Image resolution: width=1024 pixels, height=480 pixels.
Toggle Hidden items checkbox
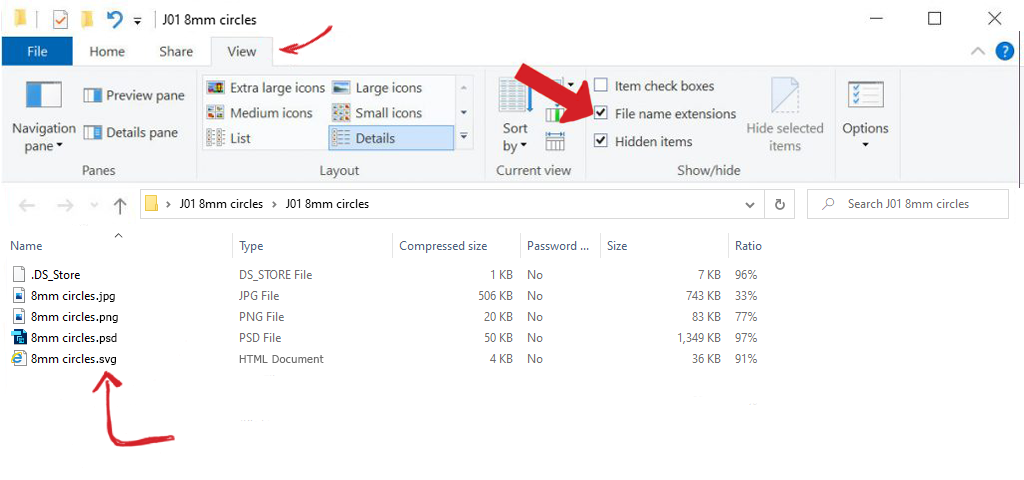point(601,141)
